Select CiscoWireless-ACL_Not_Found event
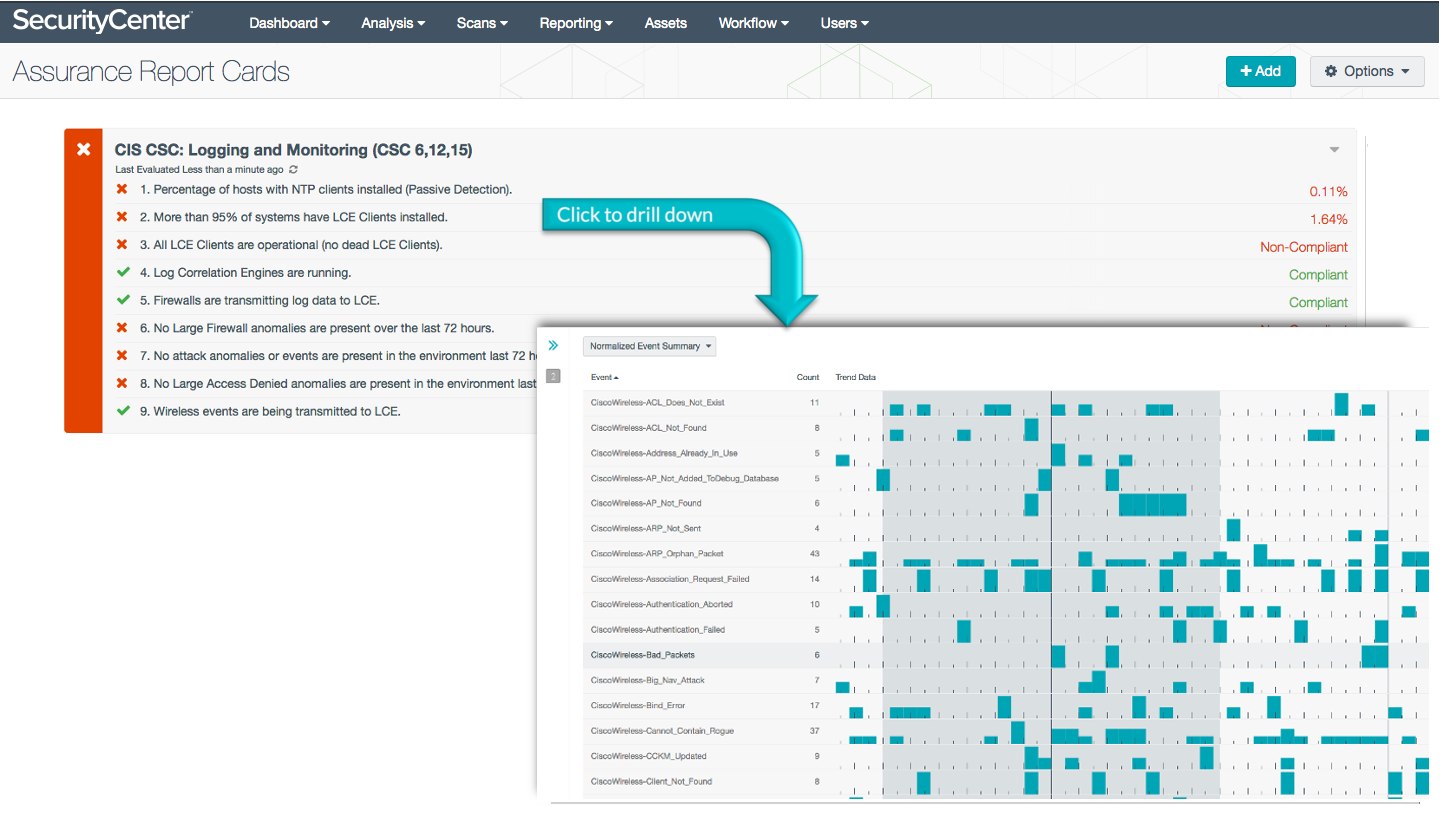Image resolution: width=1440 pixels, height=820 pixels. [649, 428]
